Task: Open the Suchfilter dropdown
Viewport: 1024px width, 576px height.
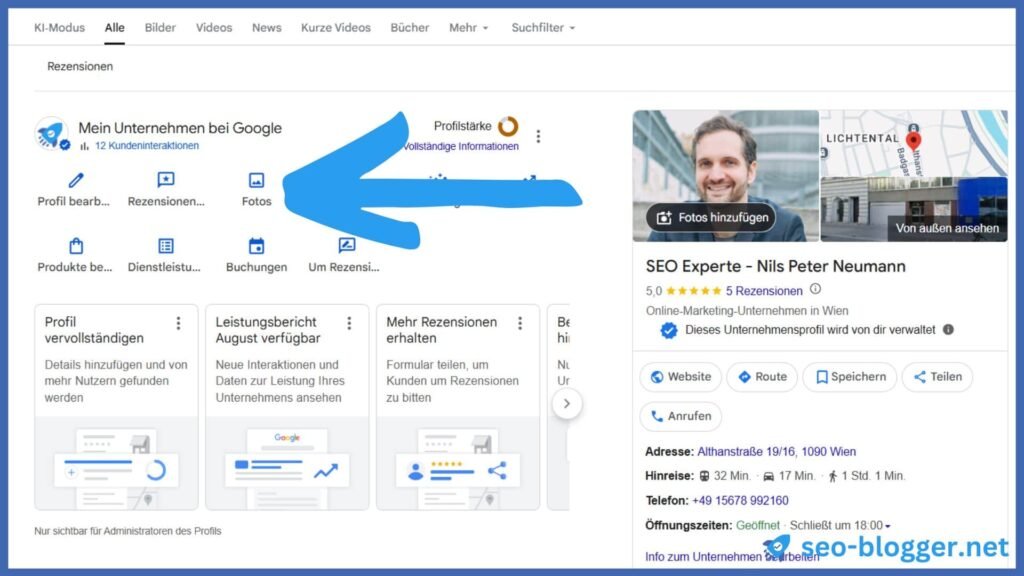Action: tap(543, 27)
